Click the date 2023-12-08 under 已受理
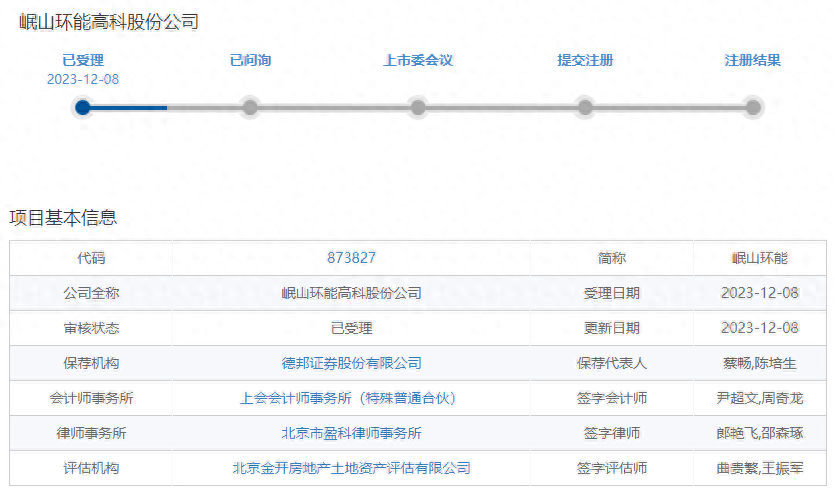 [83, 79]
